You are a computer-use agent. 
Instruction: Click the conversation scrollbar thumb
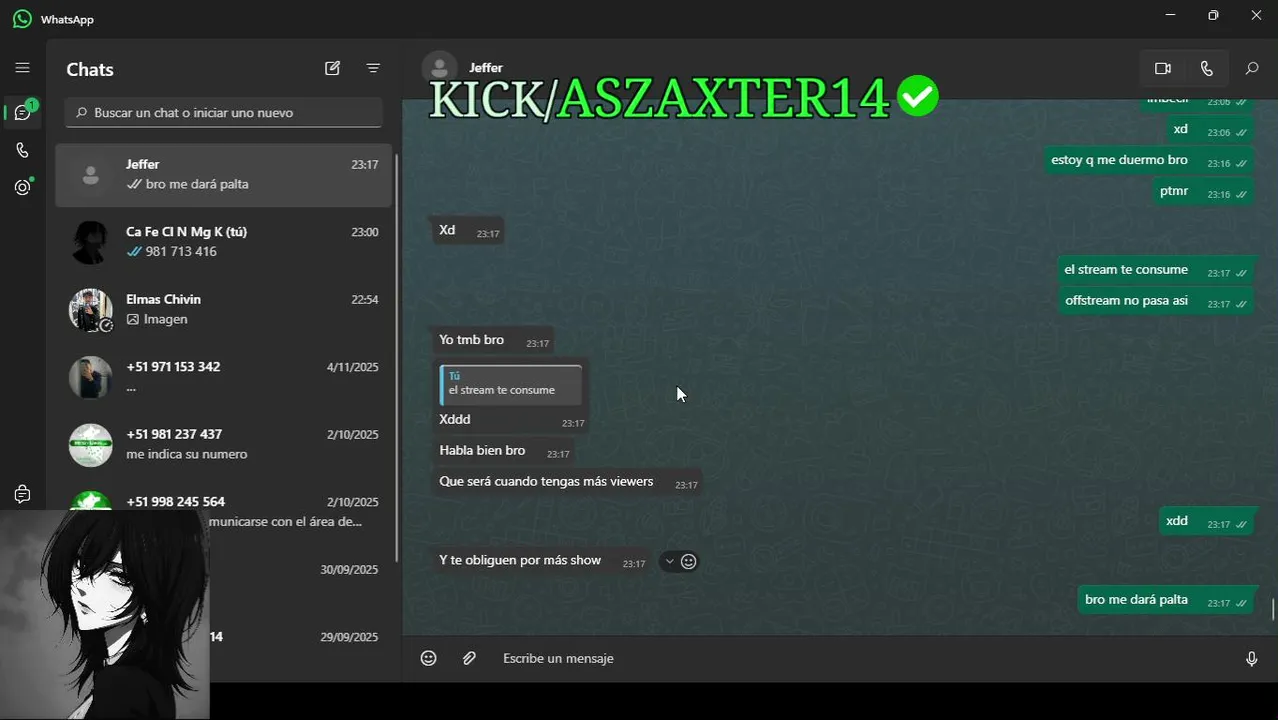(x=1273, y=610)
